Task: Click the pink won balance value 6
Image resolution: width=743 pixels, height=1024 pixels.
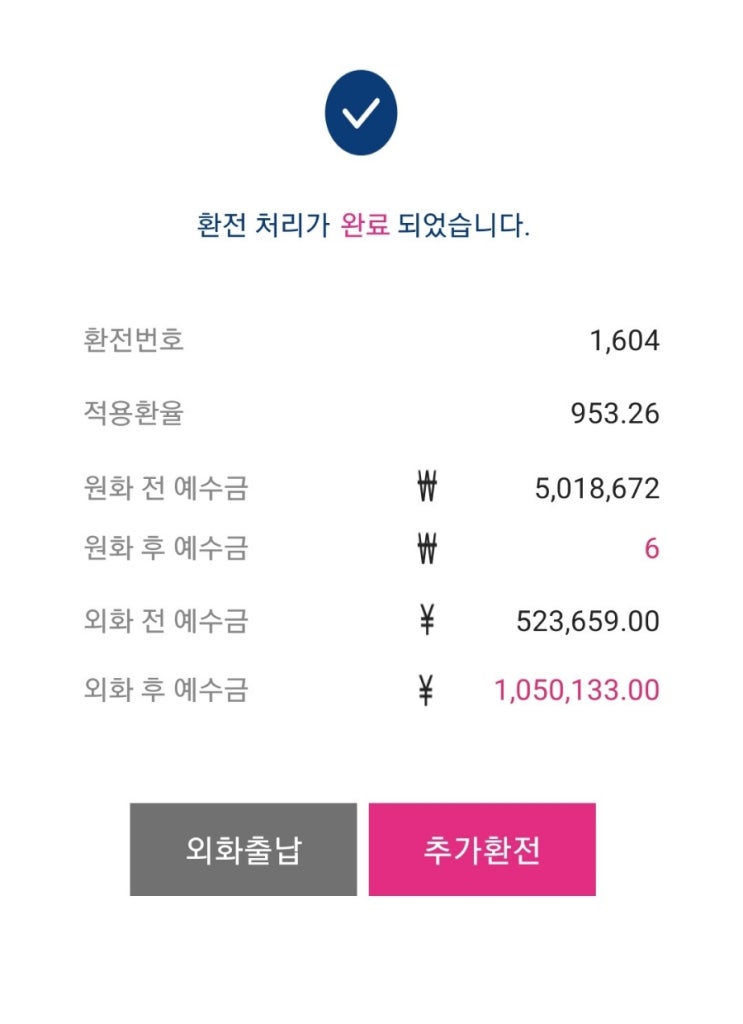Action: (651, 549)
